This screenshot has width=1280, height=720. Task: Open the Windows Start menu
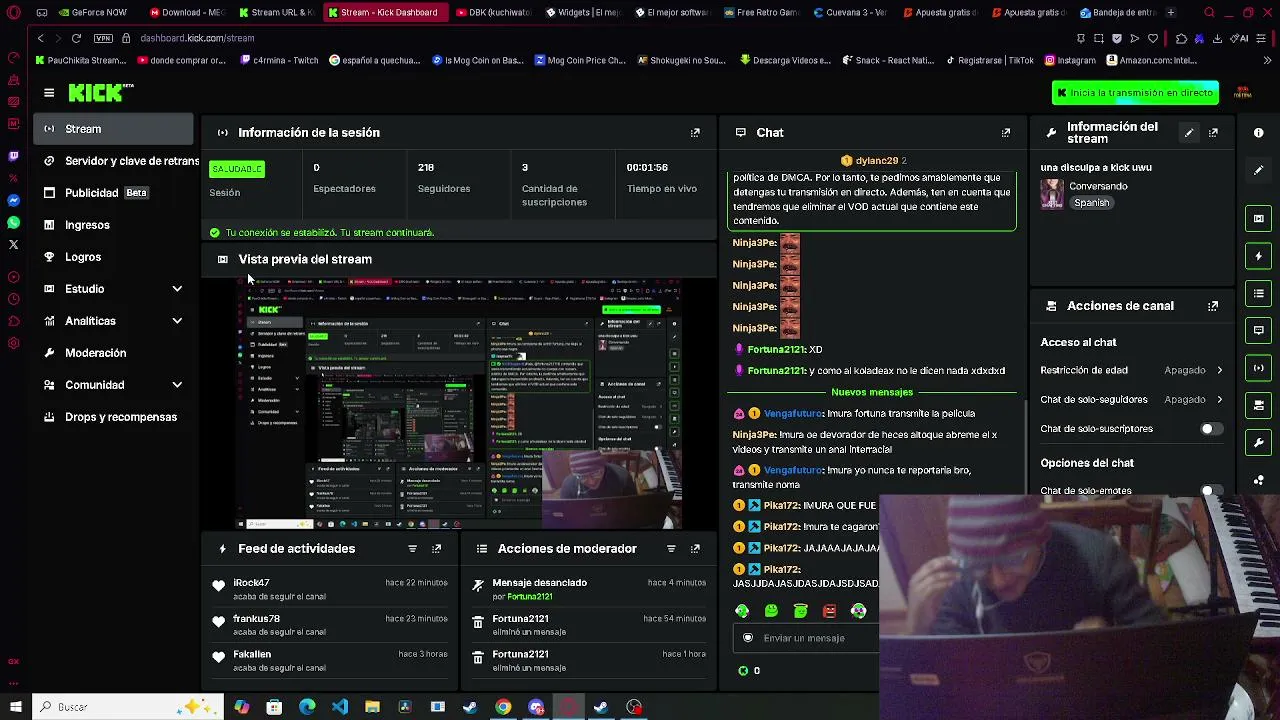point(15,707)
